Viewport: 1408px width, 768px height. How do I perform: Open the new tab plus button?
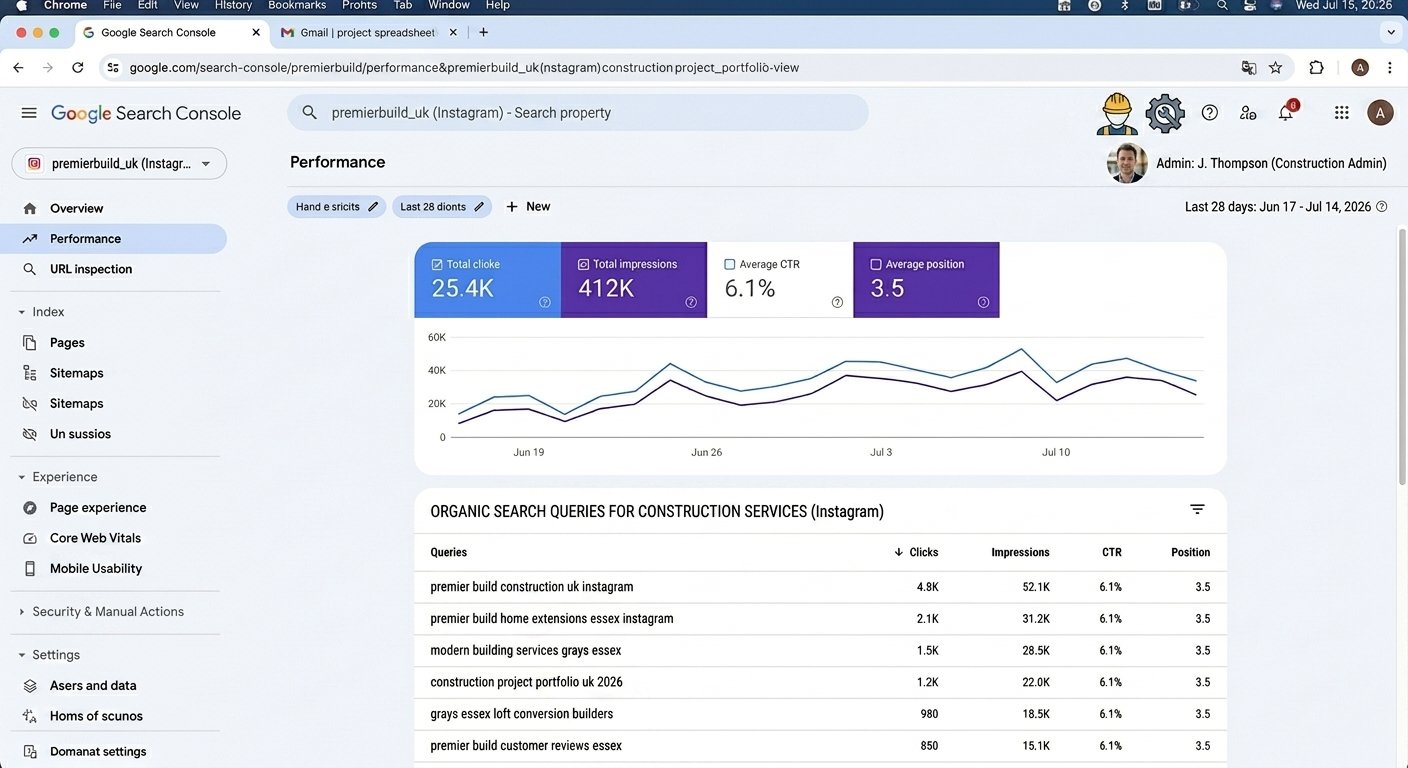point(484,32)
